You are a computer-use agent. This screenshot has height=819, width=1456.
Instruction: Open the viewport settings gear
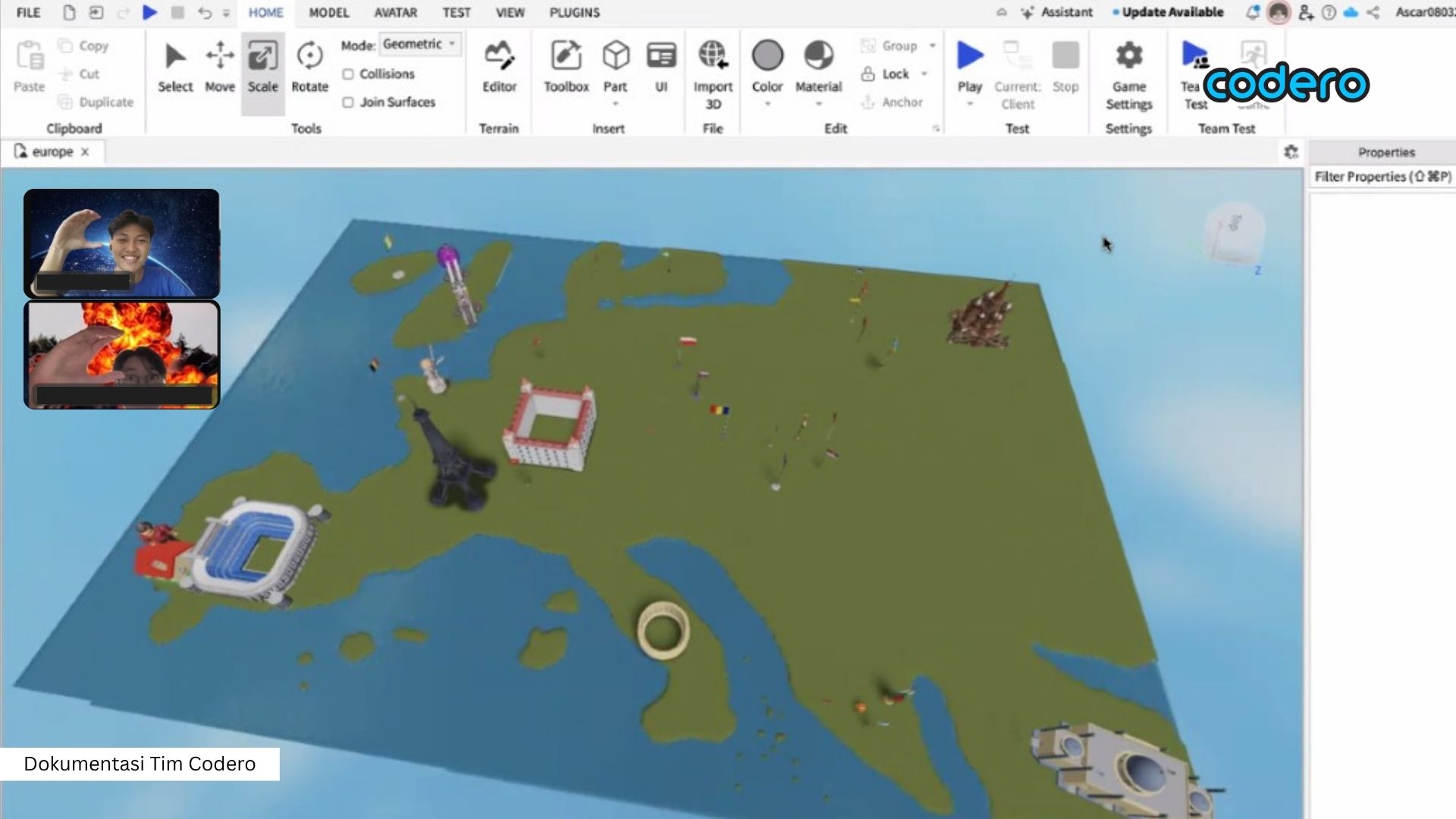click(1291, 152)
